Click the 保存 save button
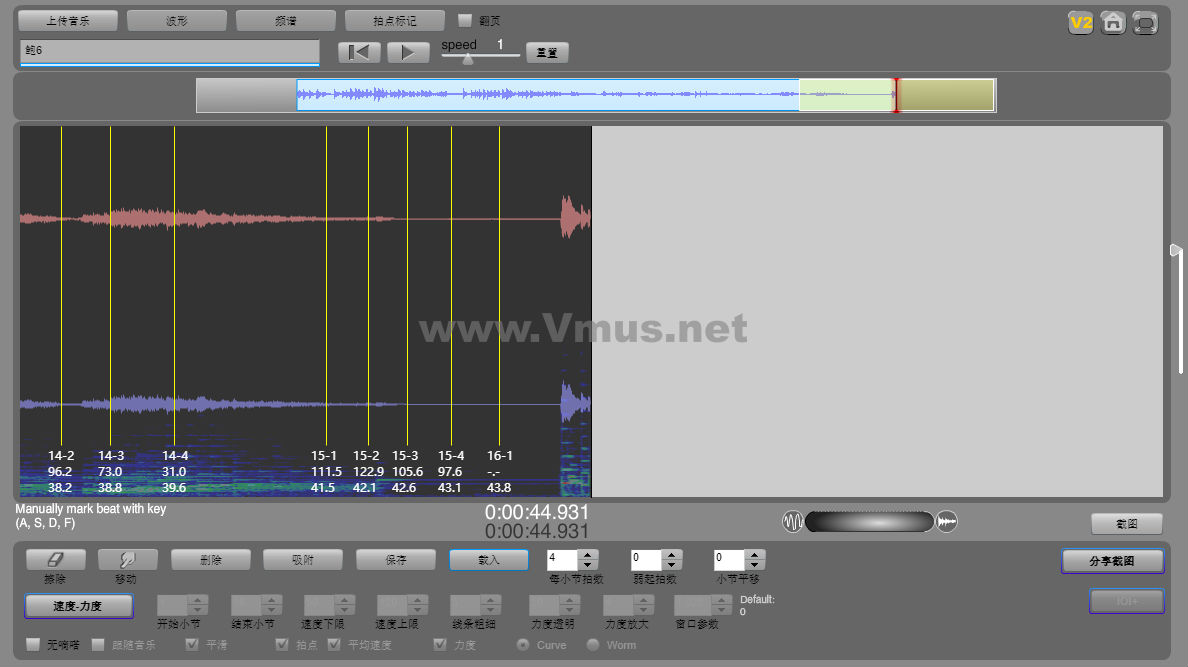Screen dimensions: 1188x667 (395, 559)
